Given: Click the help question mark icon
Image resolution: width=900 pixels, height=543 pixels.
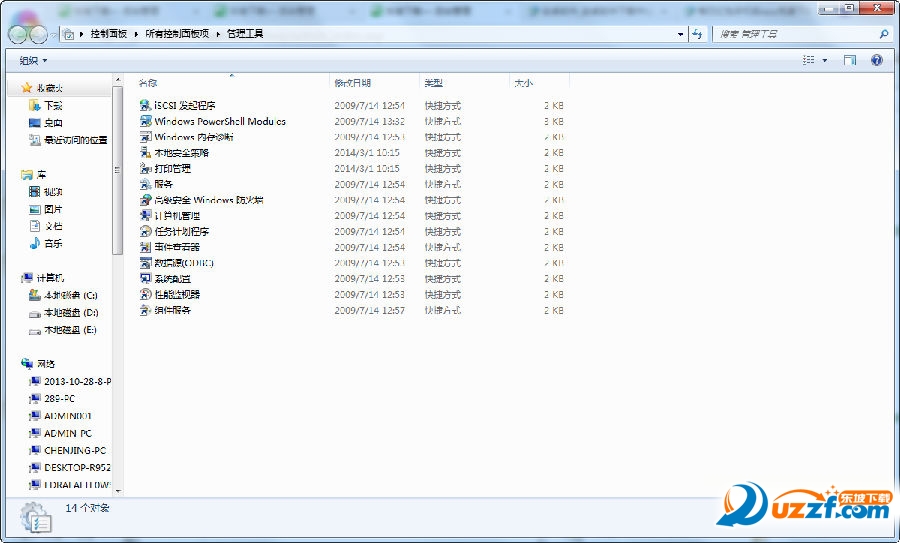Looking at the screenshot, I should (877, 60).
